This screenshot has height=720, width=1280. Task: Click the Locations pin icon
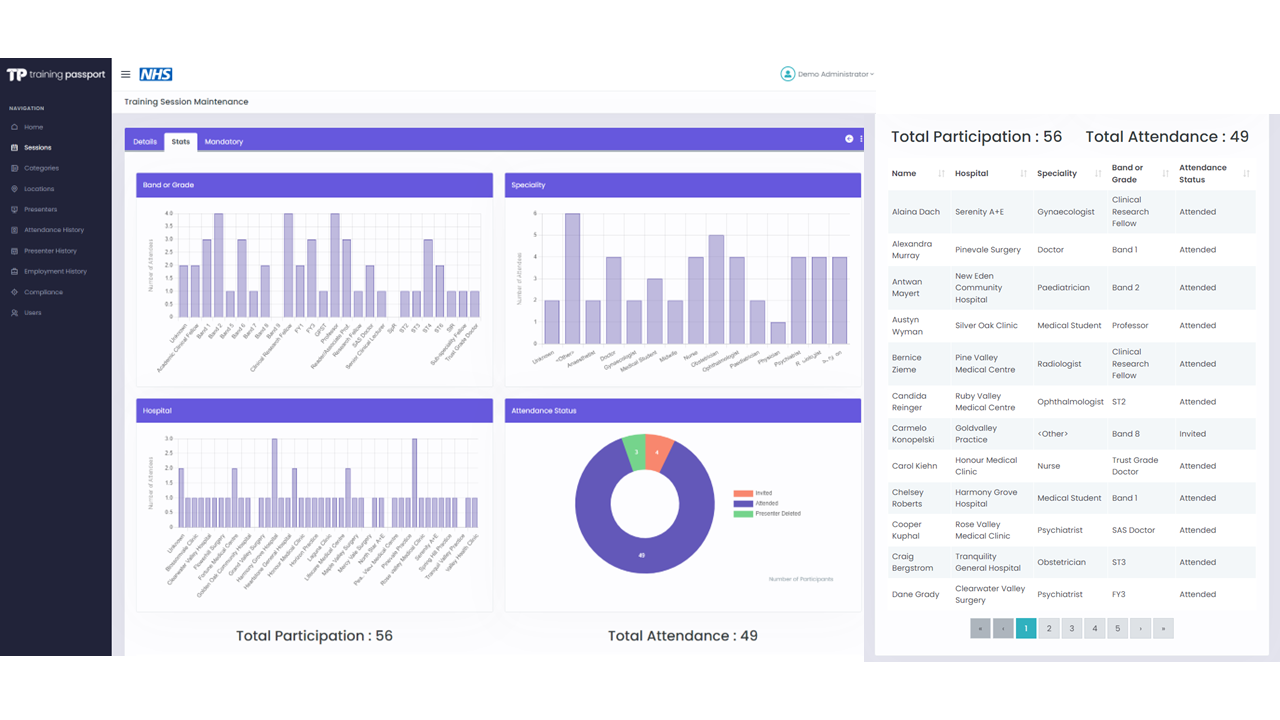(x=14, y=189)
